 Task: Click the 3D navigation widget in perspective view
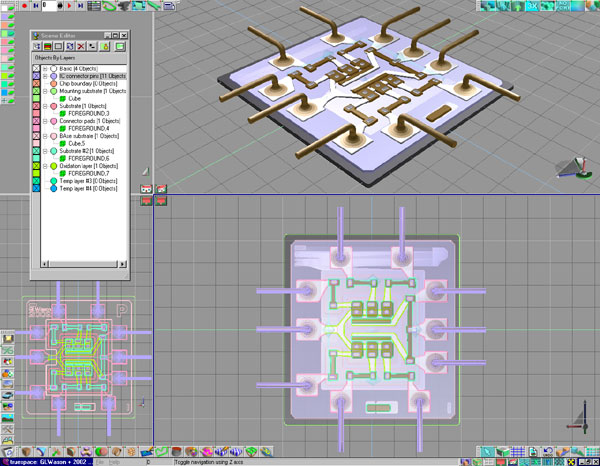coord(578,169)
